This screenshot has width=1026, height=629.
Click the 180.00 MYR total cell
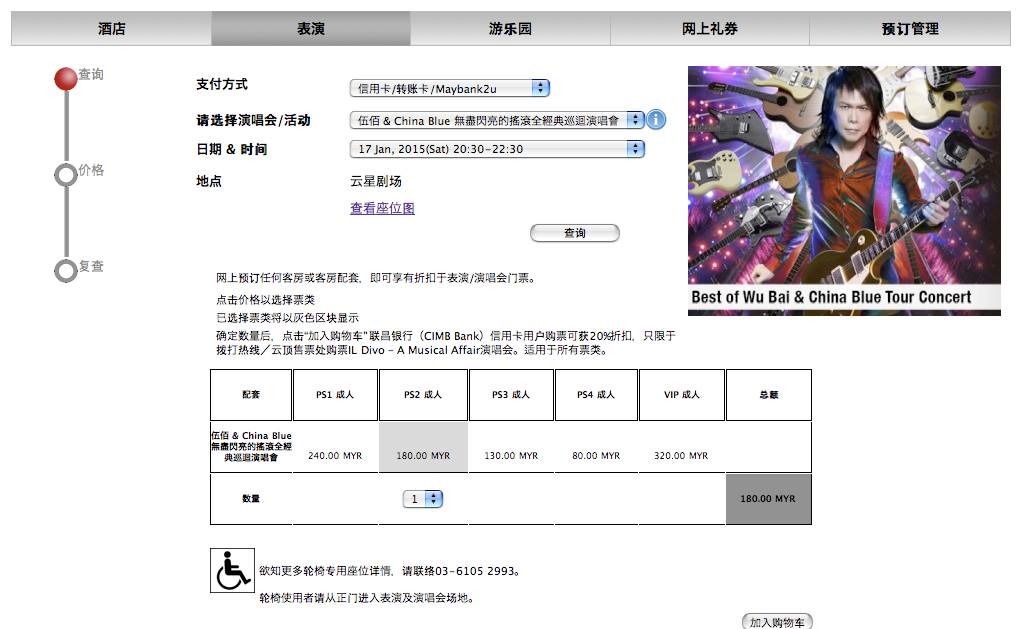click(x=768, y=499)
